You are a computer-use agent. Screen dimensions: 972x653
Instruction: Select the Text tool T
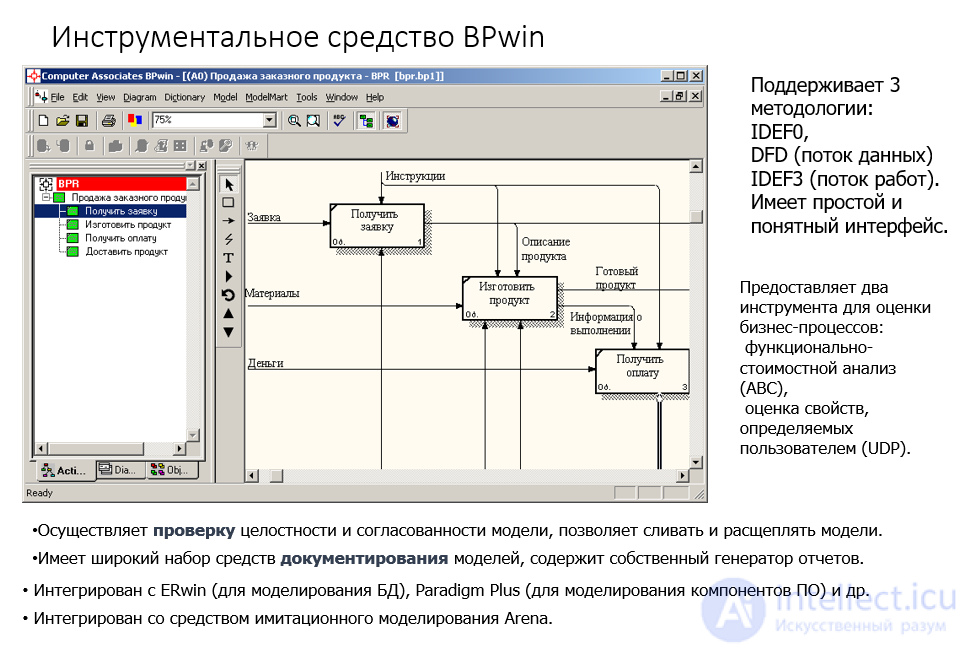click(x=228, y=258)
